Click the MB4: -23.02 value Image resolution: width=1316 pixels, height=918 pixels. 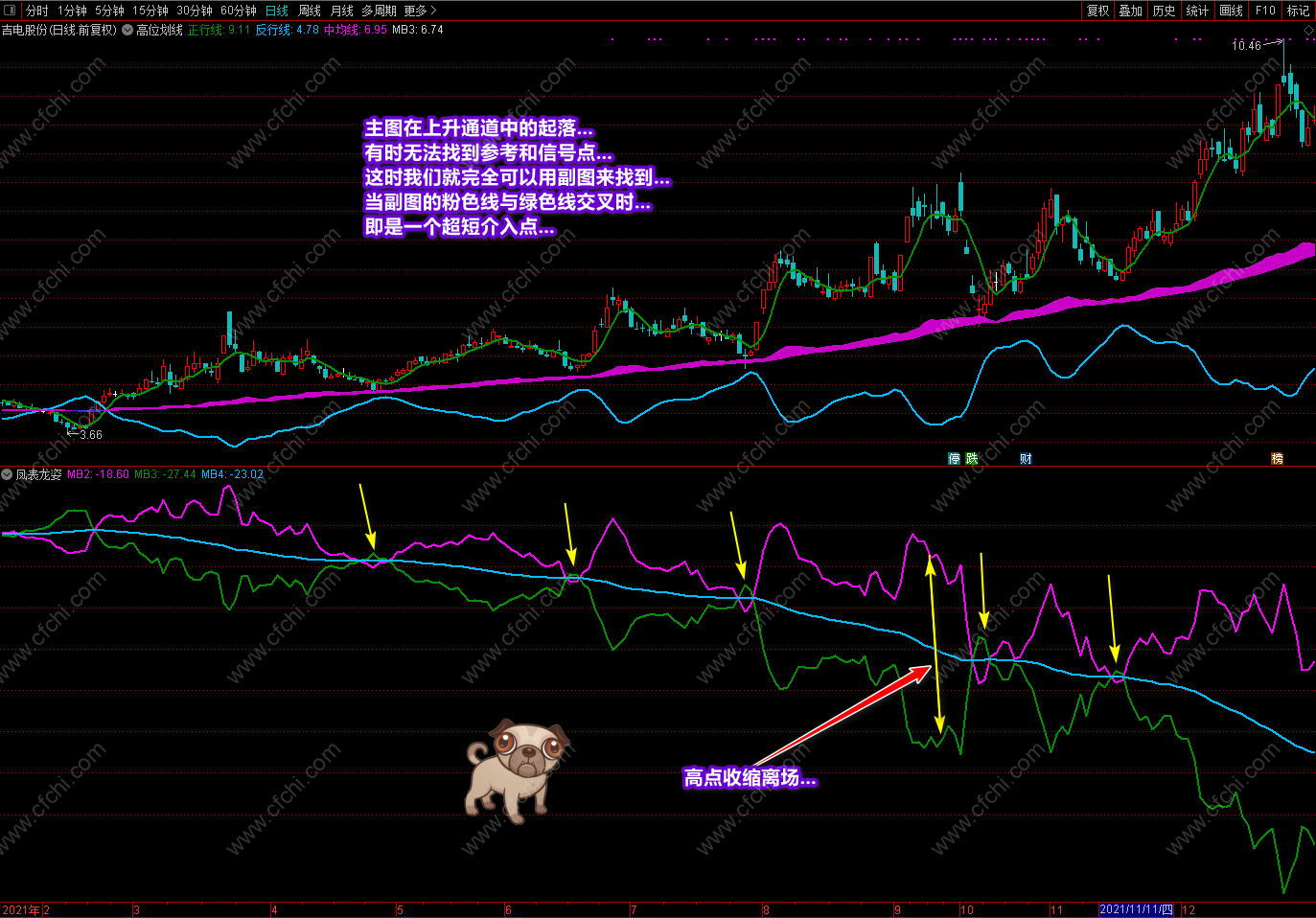pos(232,474)
